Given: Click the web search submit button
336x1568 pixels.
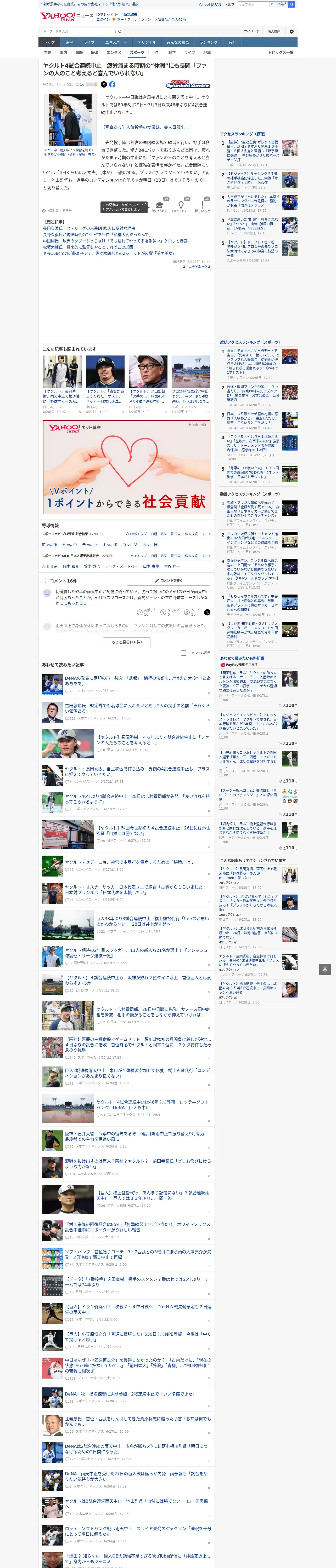Looking at the screenshot, I should tap(292, 4).
